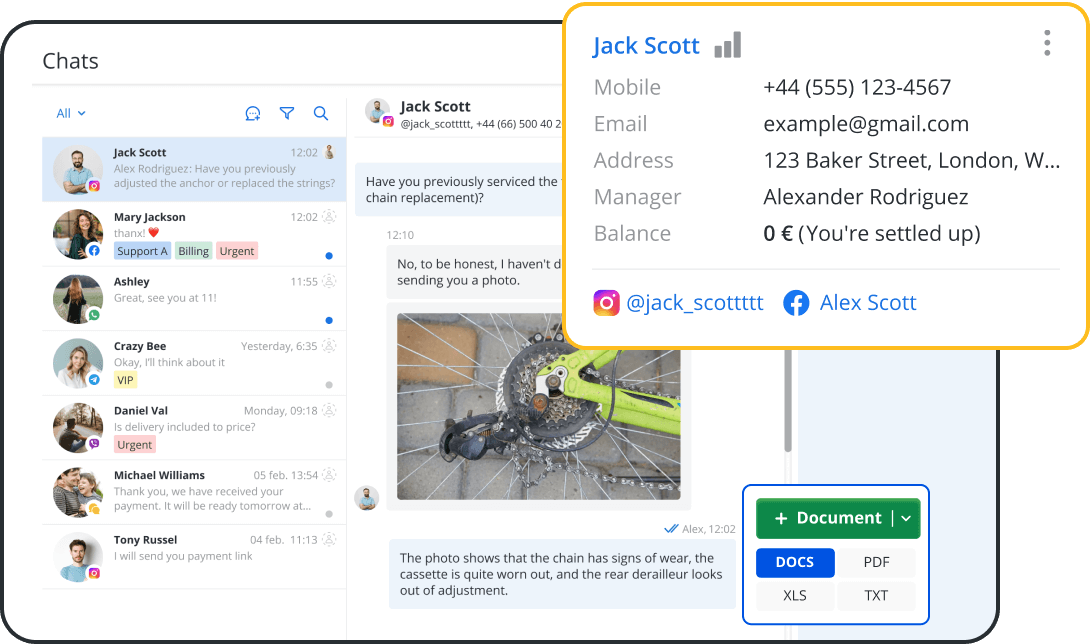Image resolution: width=1092 pixels, height=644 pixels.
Task: Select the PDF format option
Action: coord(876,562)
